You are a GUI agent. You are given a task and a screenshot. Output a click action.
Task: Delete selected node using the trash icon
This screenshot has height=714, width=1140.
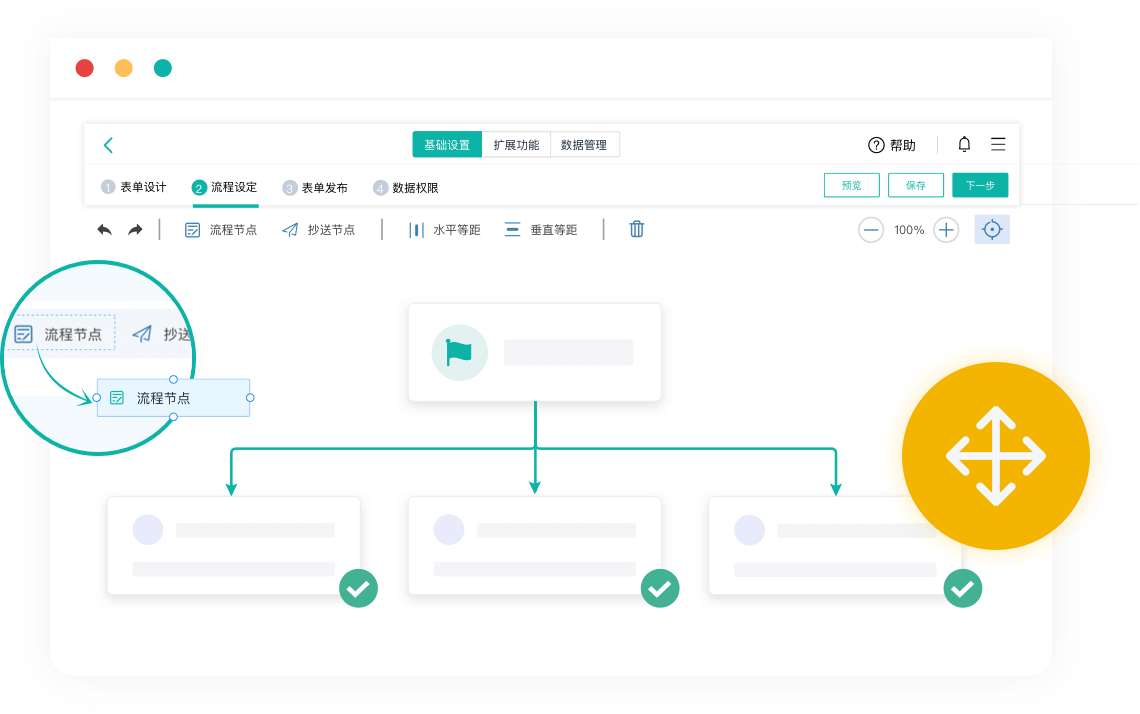[x=636, y=229]
